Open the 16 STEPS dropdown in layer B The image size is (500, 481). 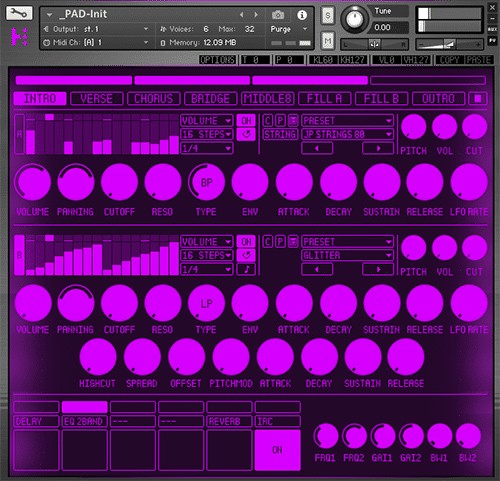[207, 255]
